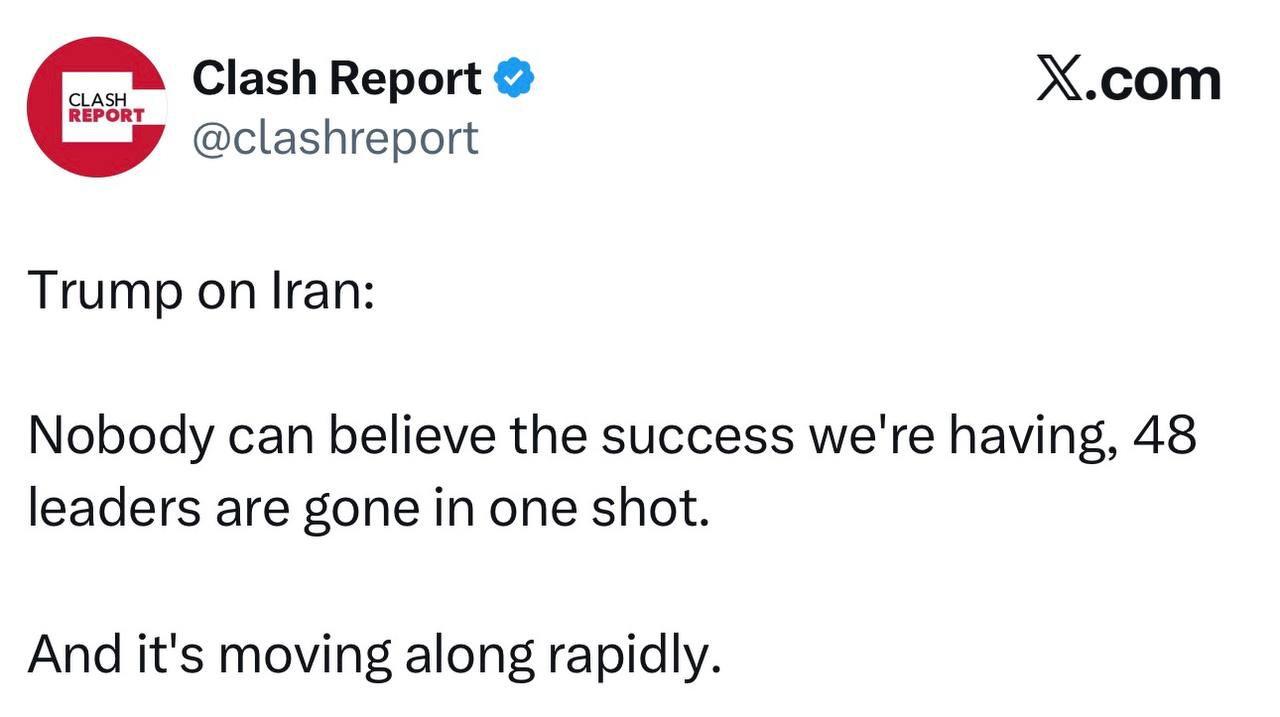
Task: Click the X logo glyph
Action: pos(1060,80)
